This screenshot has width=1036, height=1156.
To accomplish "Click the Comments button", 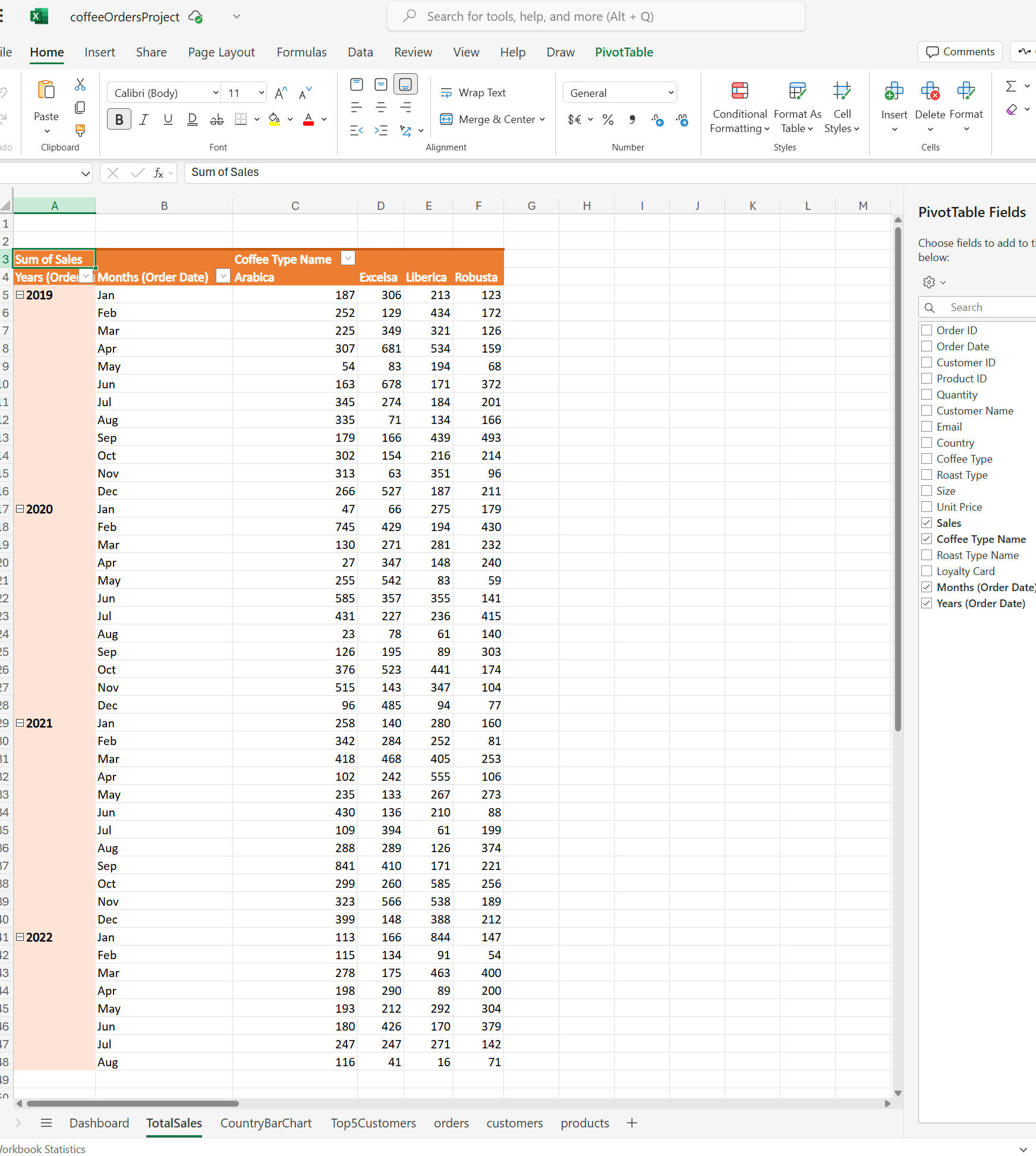I will (960, 52).
